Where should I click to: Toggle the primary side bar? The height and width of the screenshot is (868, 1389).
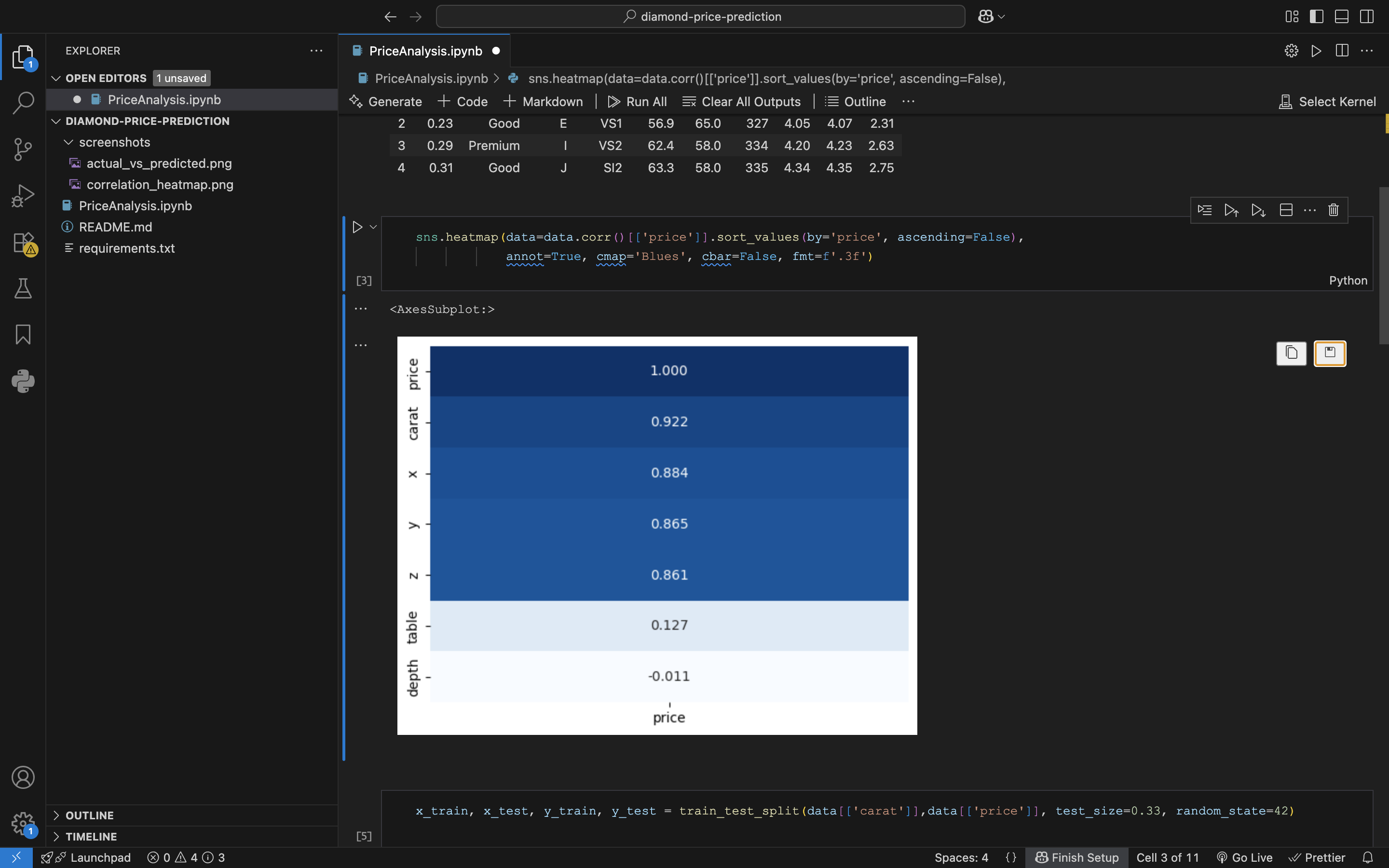pyautogui.click(x=1317, y=17)
